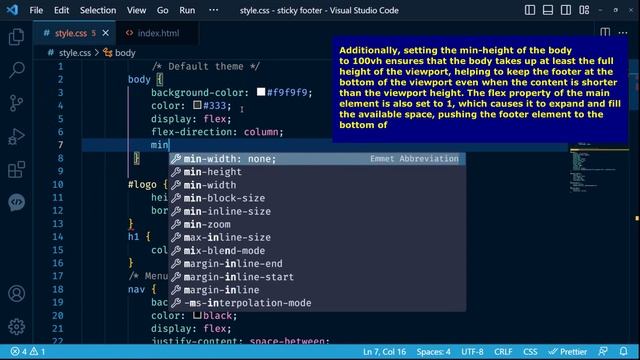Click the flex-direction: column line
The width and height of the screenshot is (640, 360).
[x=217, y=132]
